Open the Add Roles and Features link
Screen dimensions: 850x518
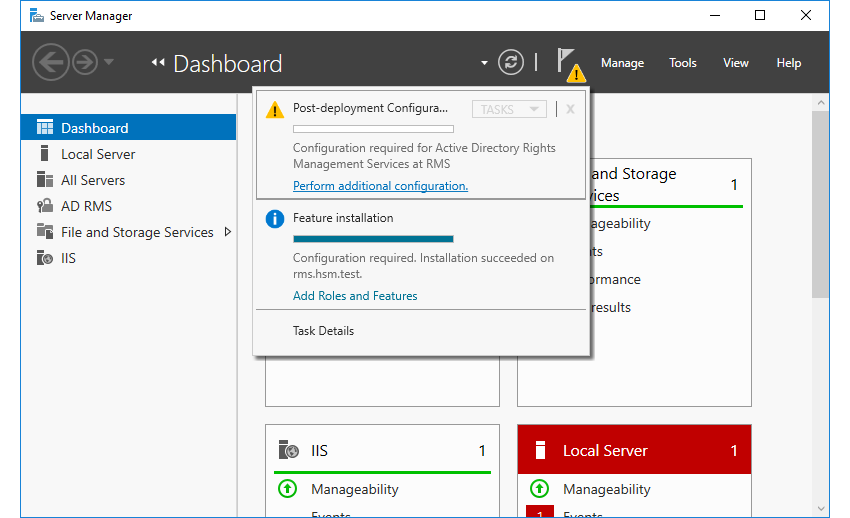pos(355,296)
